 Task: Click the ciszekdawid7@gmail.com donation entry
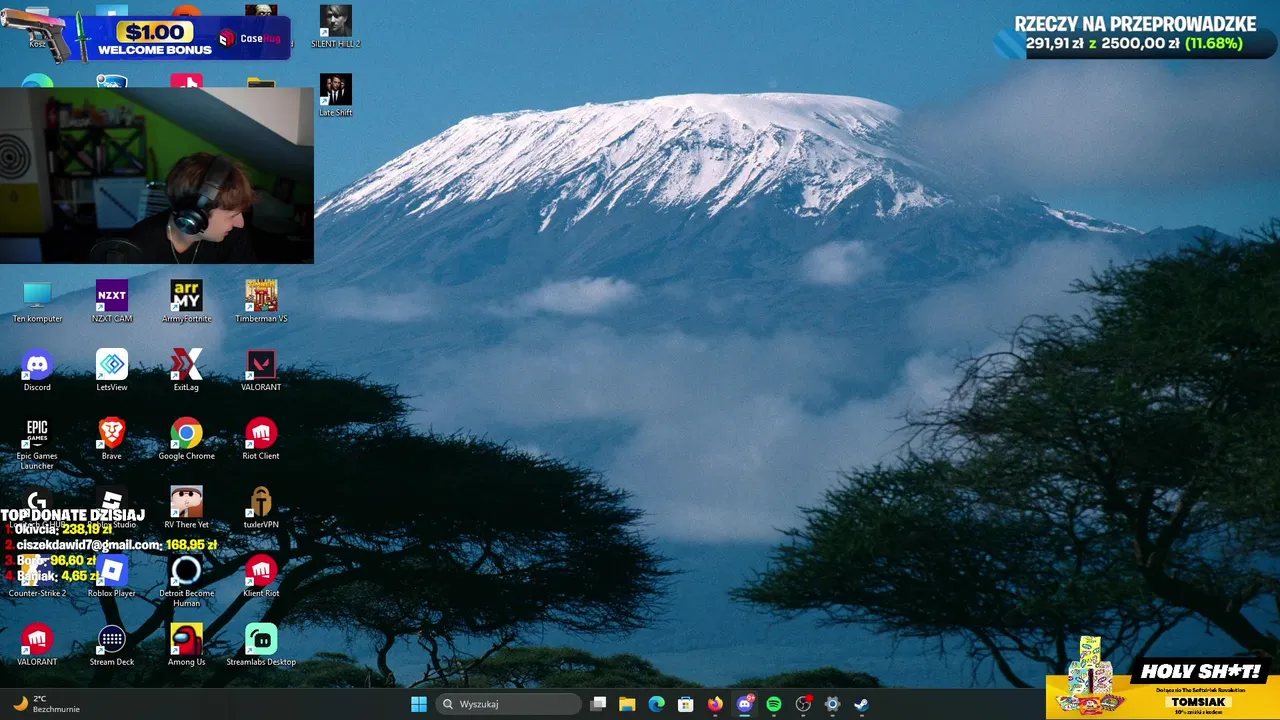(111, 545)
